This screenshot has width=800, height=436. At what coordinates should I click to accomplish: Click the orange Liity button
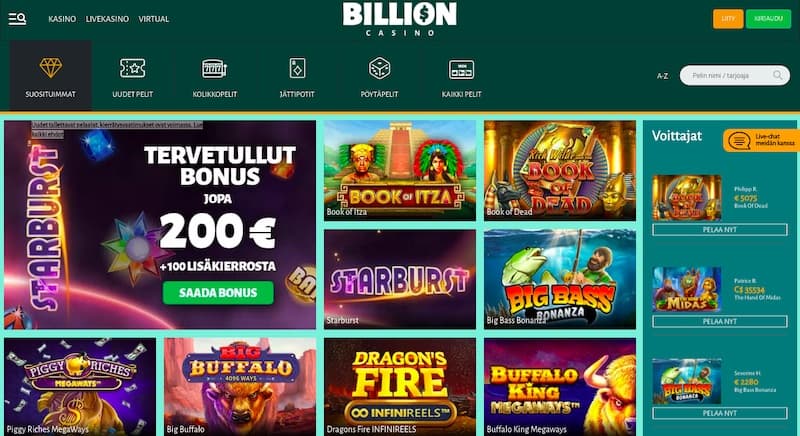pos(728,19)
